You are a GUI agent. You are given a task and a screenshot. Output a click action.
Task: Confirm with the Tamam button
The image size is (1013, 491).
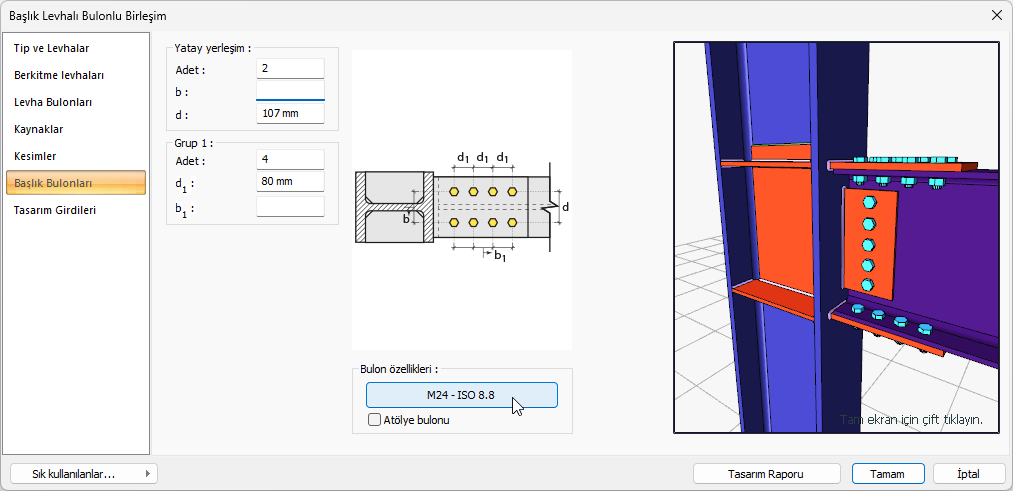point(888,474)
